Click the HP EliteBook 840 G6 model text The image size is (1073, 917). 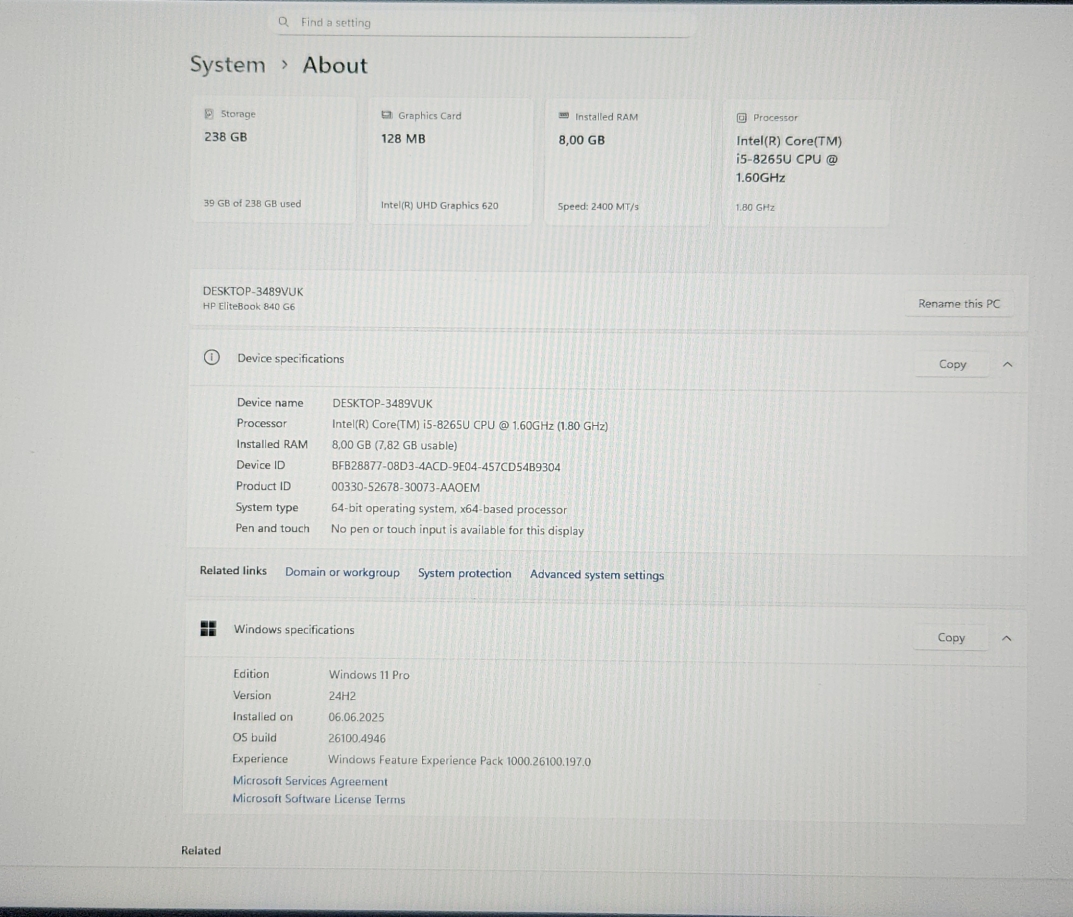(248, 307)
